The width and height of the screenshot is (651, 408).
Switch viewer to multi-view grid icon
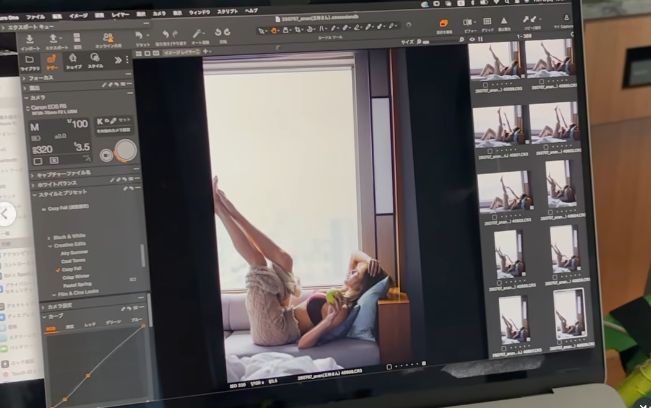point(139,54)
